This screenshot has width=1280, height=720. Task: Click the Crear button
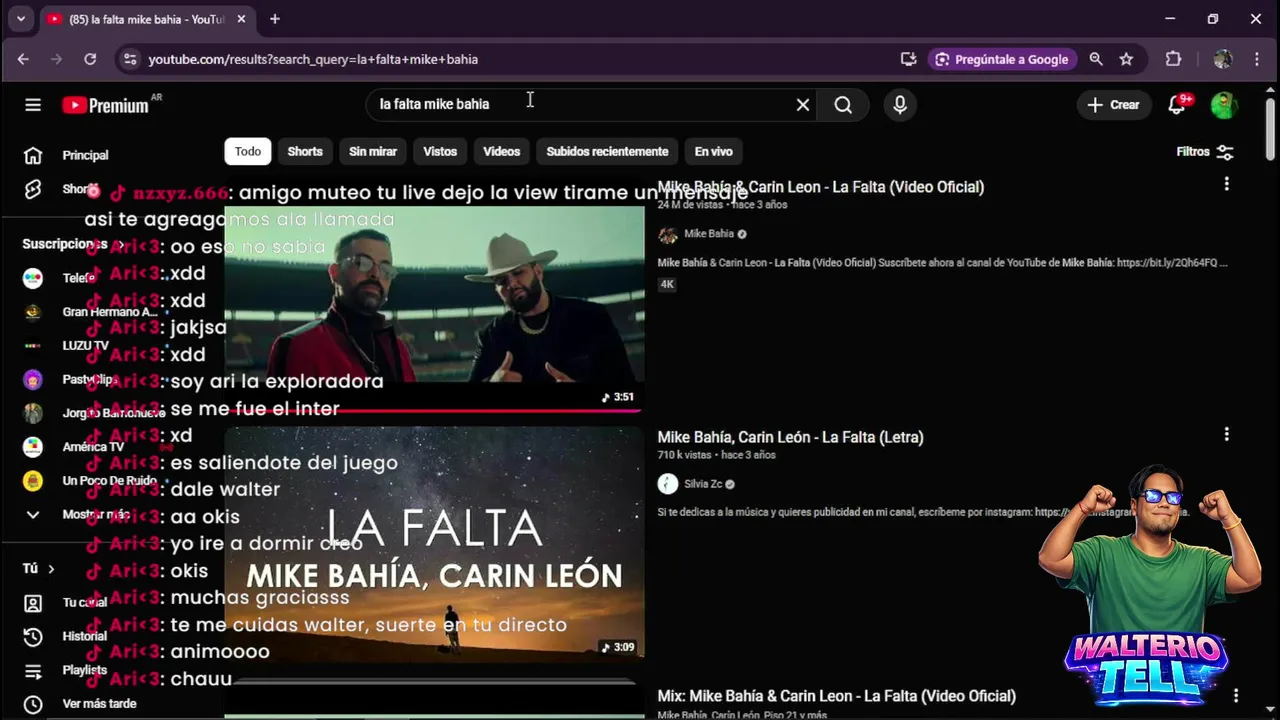(1113, 105)
